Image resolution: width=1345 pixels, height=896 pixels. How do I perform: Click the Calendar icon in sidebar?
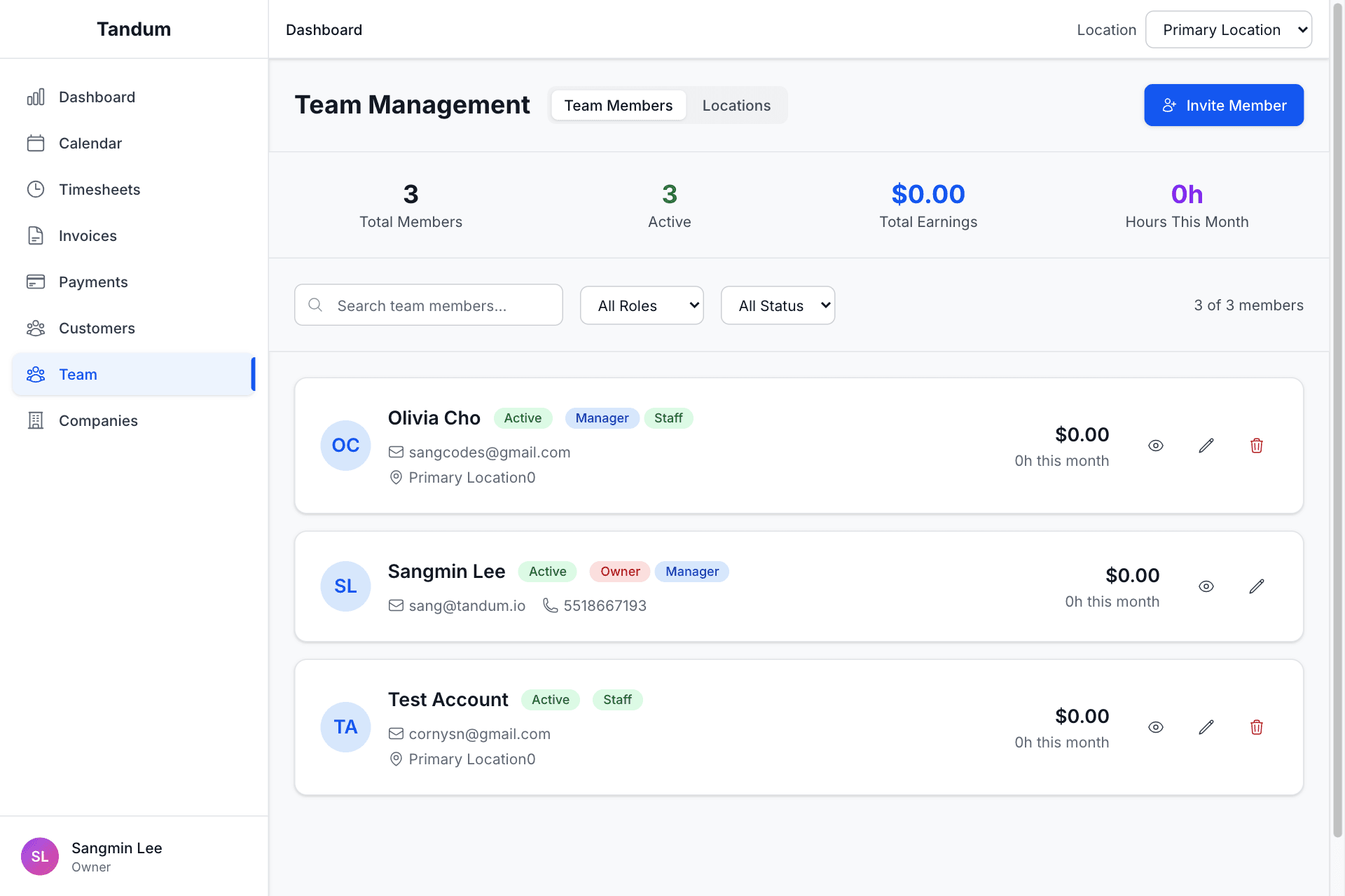[36, 143]
